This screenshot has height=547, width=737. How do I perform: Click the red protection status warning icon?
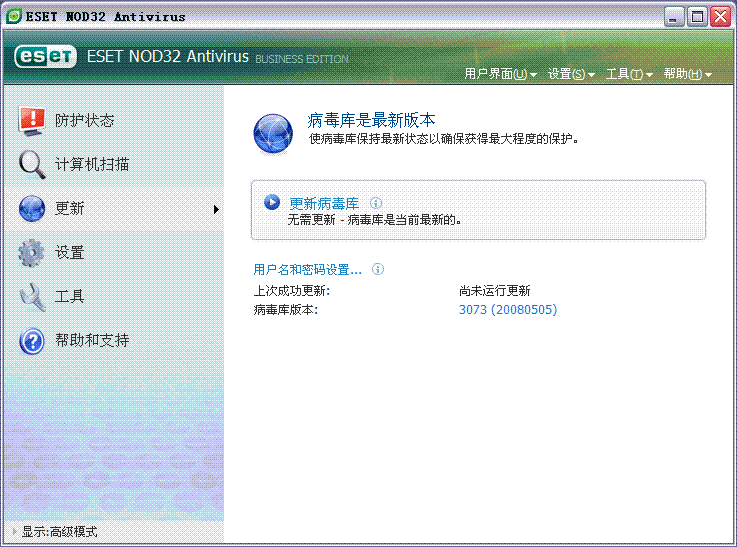tap(32, 121)
